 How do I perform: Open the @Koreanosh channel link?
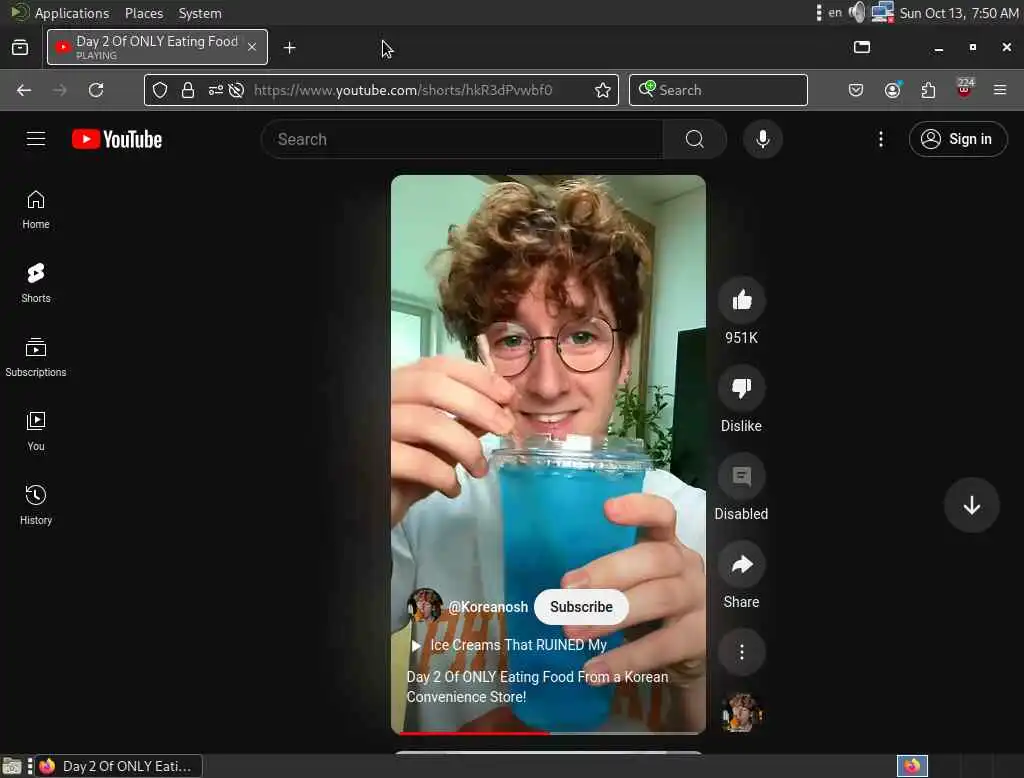coord(488,607)
